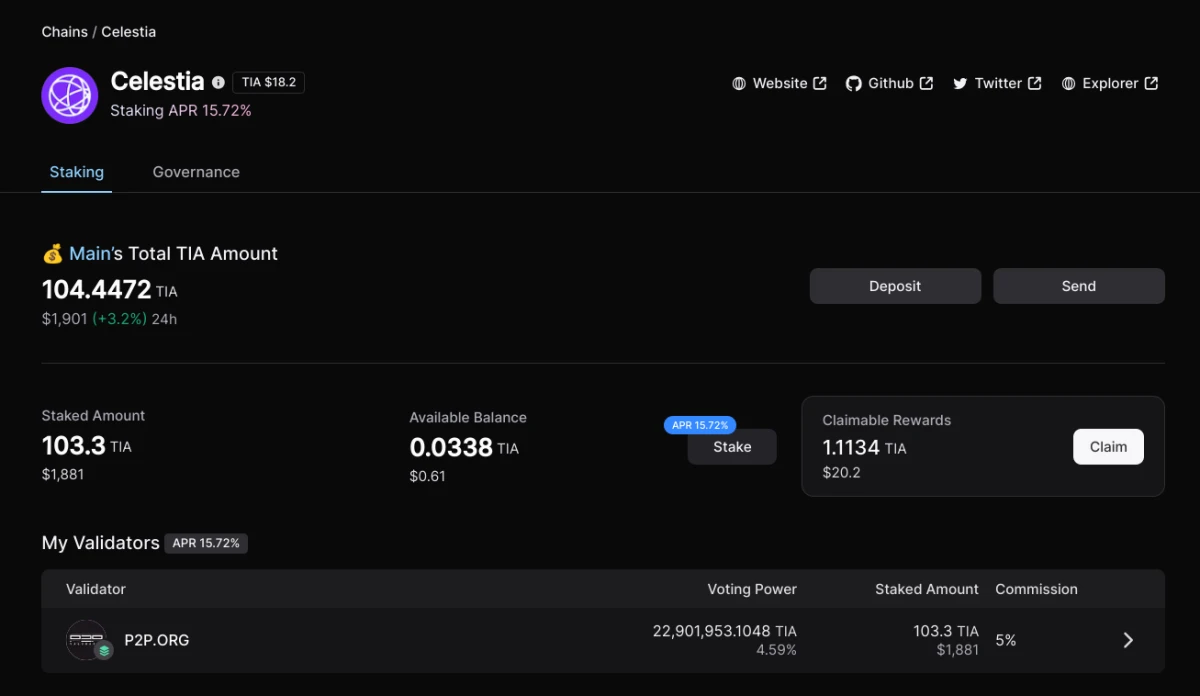Image resolution: width=1200 pixels, height=696 pixels.
Task: Click the $20.2 claimable rewards value
Action: pyautogui.click(x=842, y=472)
